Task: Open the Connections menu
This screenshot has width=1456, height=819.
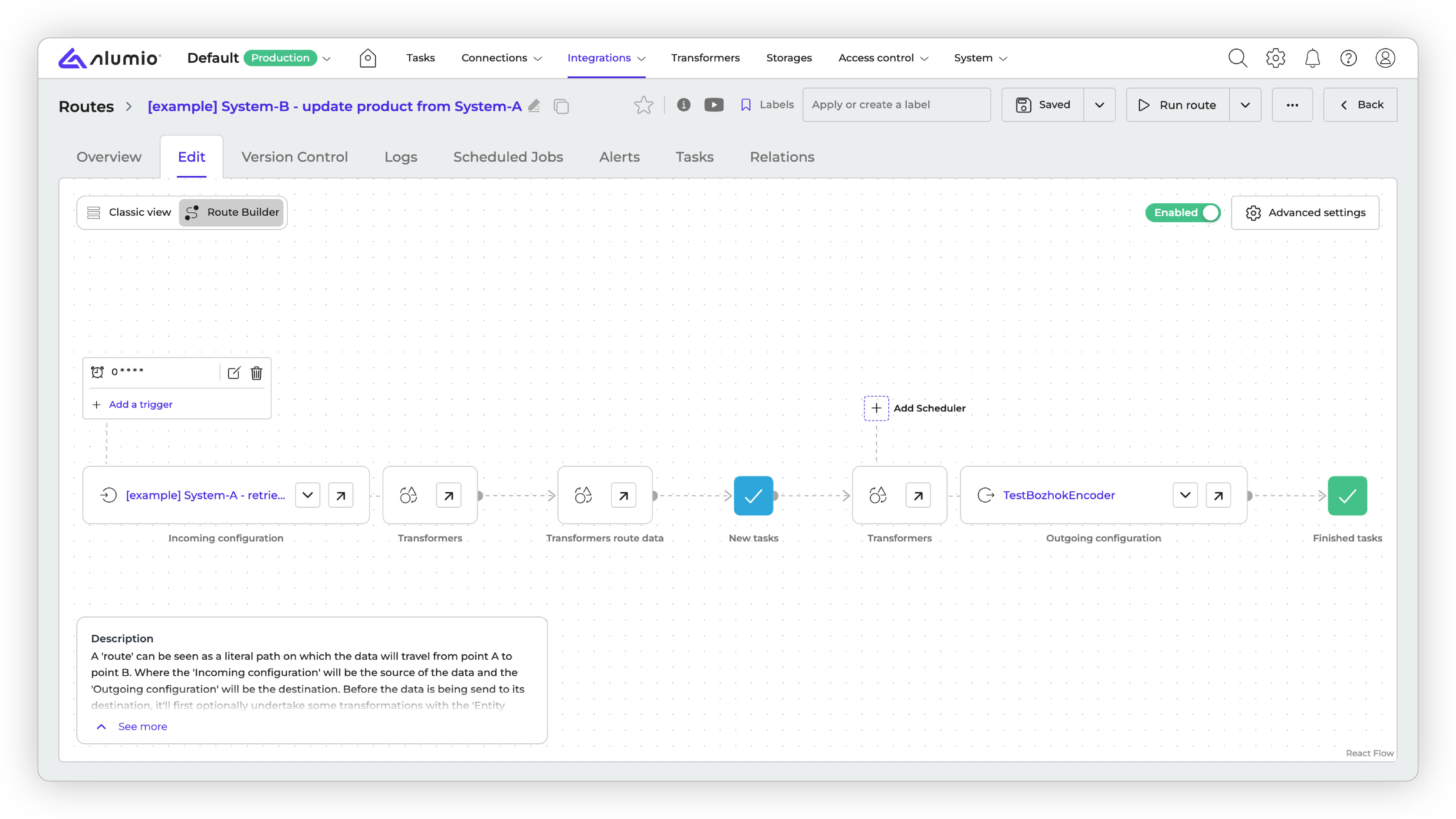Action: pos(501,58)
